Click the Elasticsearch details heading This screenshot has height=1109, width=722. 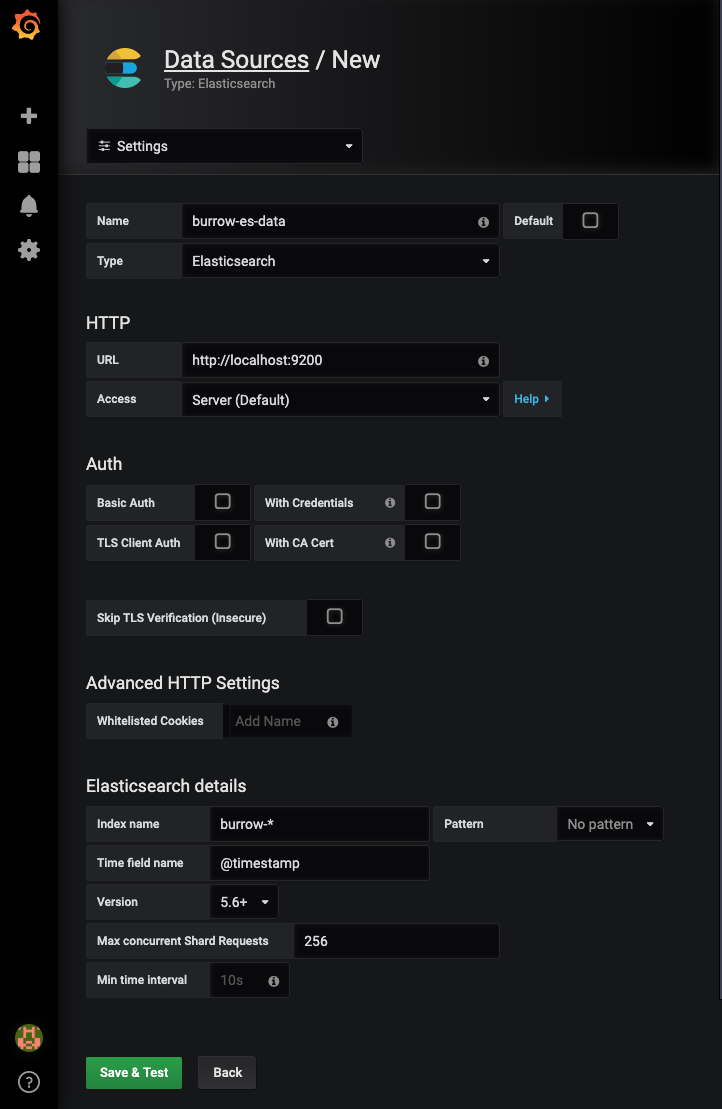166,786
